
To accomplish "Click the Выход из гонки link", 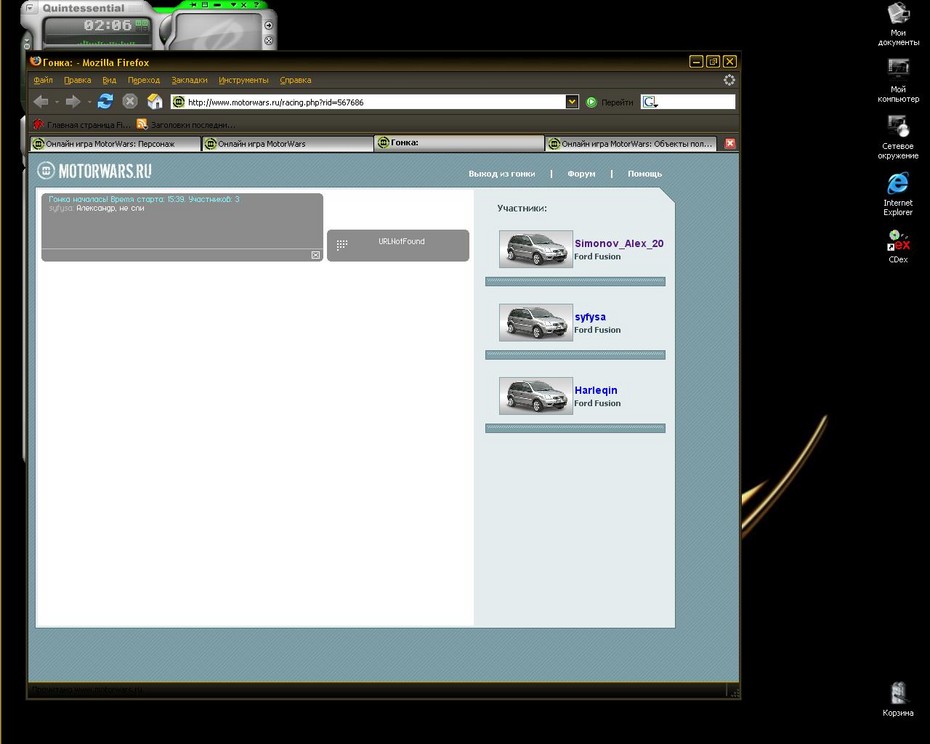I will pos(502,174).
